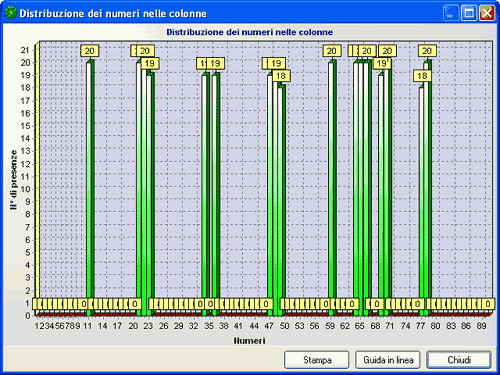Click y-axis value 21
500x375 pixels.
[25, 50]
